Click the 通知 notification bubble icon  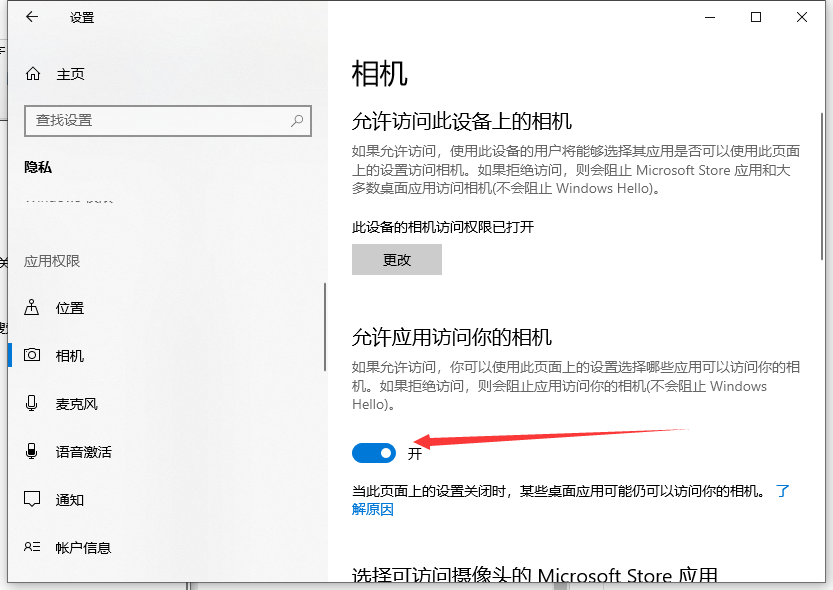(x=33, y=500)
